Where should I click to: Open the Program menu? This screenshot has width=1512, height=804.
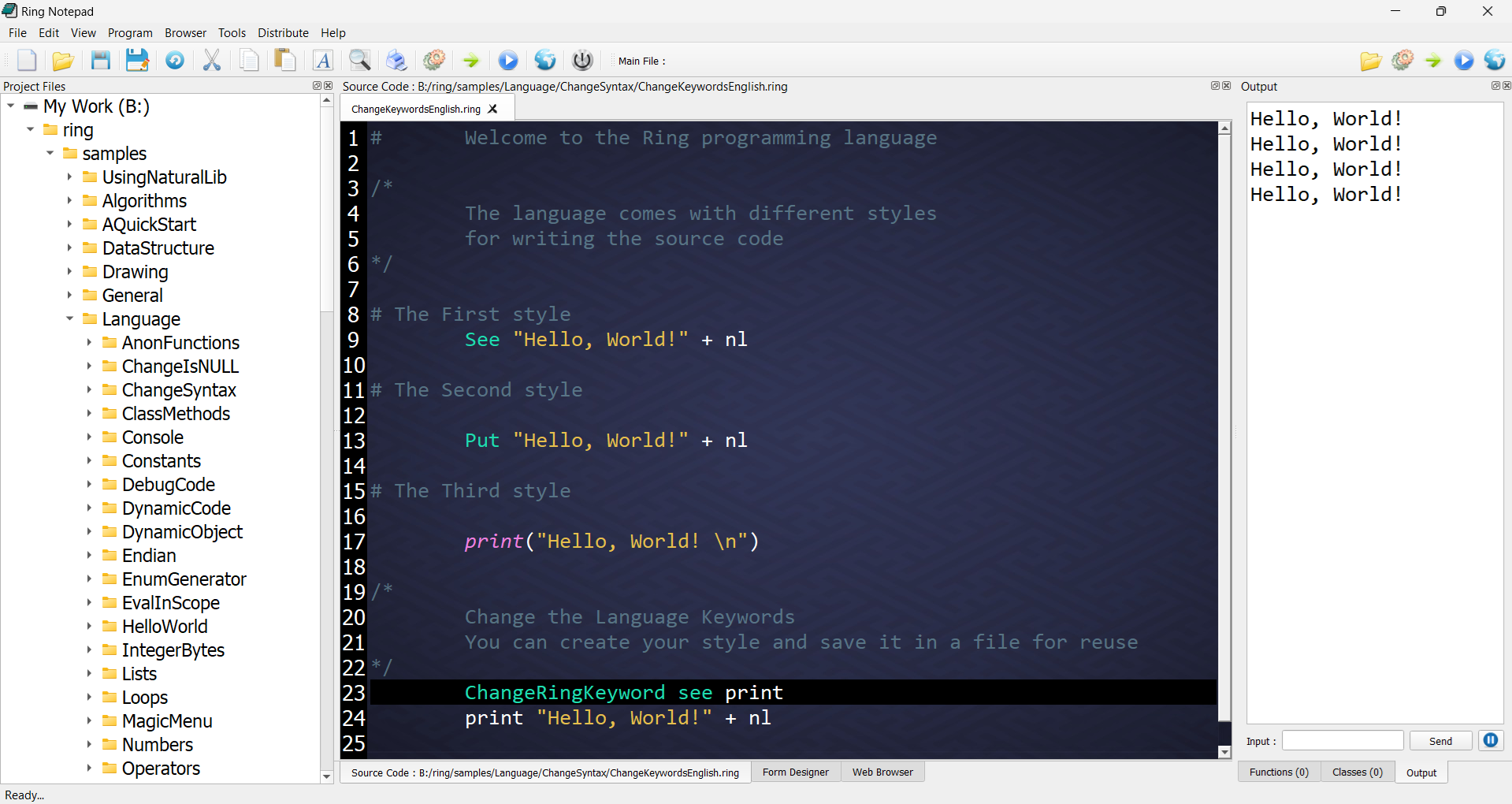click(130, 32)
